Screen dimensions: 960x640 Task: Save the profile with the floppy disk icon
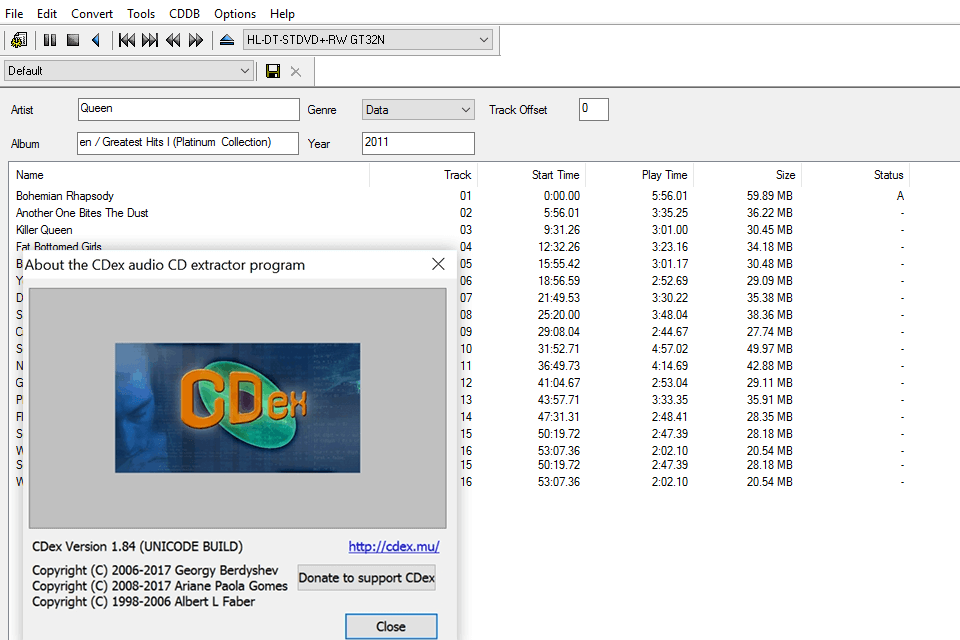click(272, 71)
